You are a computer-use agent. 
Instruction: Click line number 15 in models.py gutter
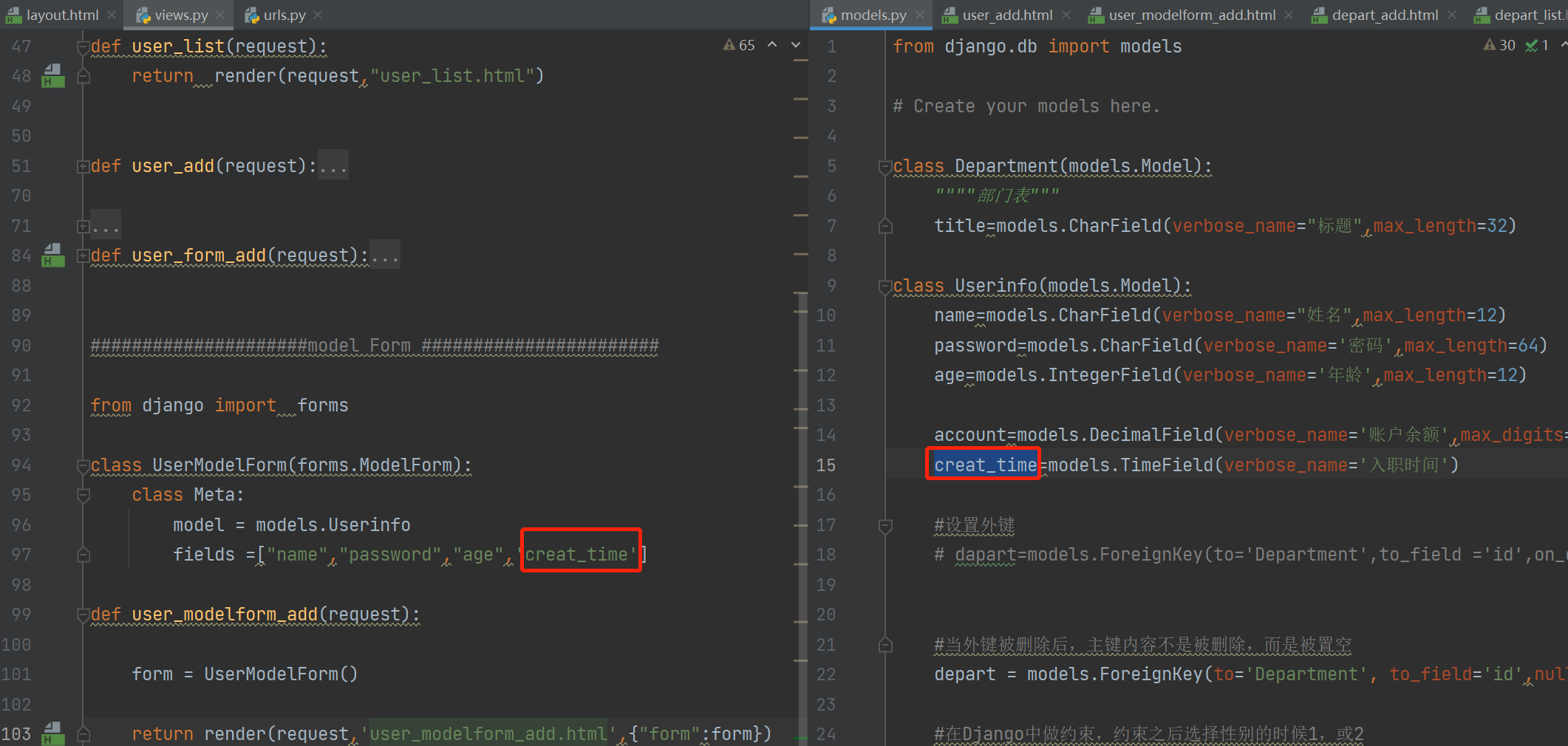tap(825, 465)
